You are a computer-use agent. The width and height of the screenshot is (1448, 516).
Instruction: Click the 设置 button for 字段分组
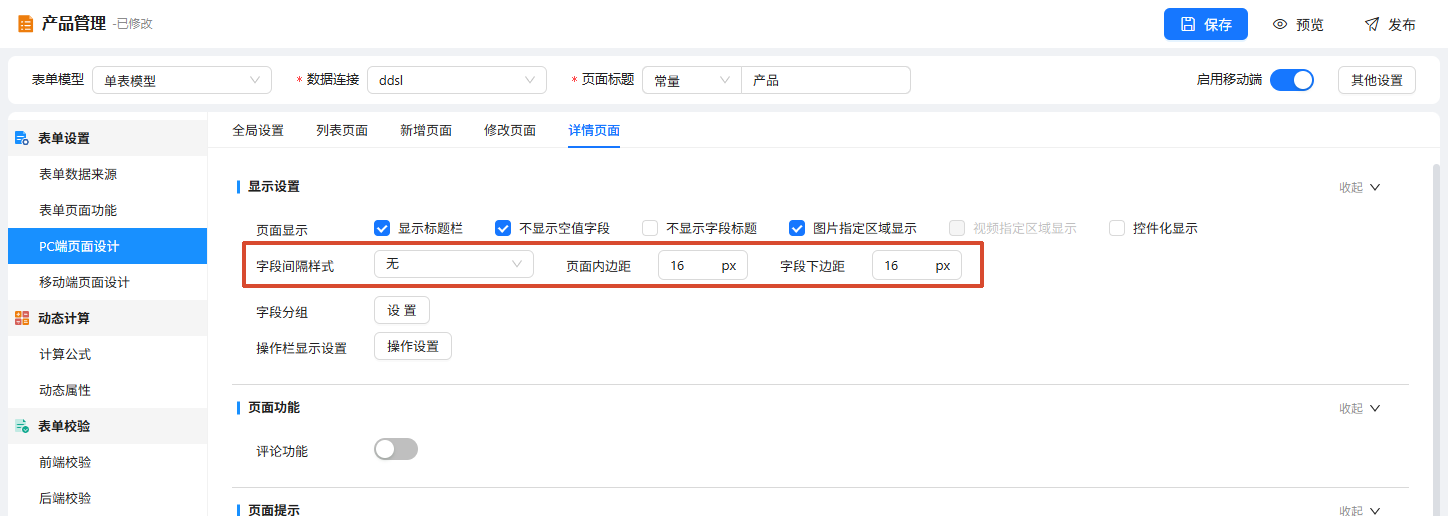(402, 310)
